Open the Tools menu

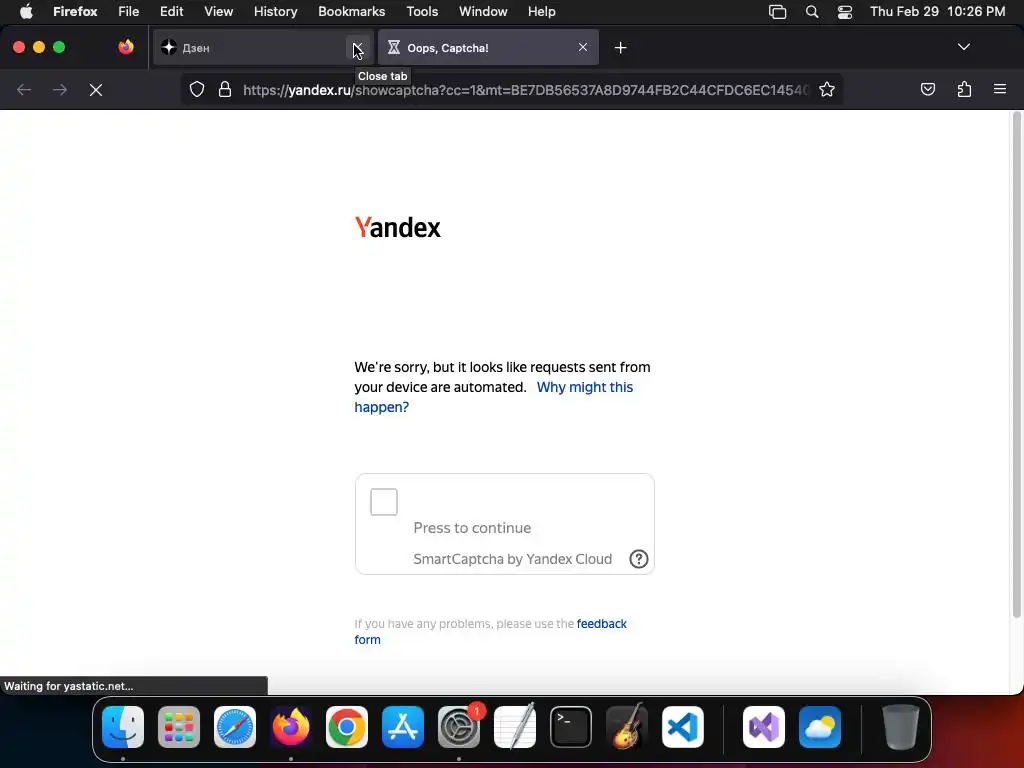[x=422, y=11]
